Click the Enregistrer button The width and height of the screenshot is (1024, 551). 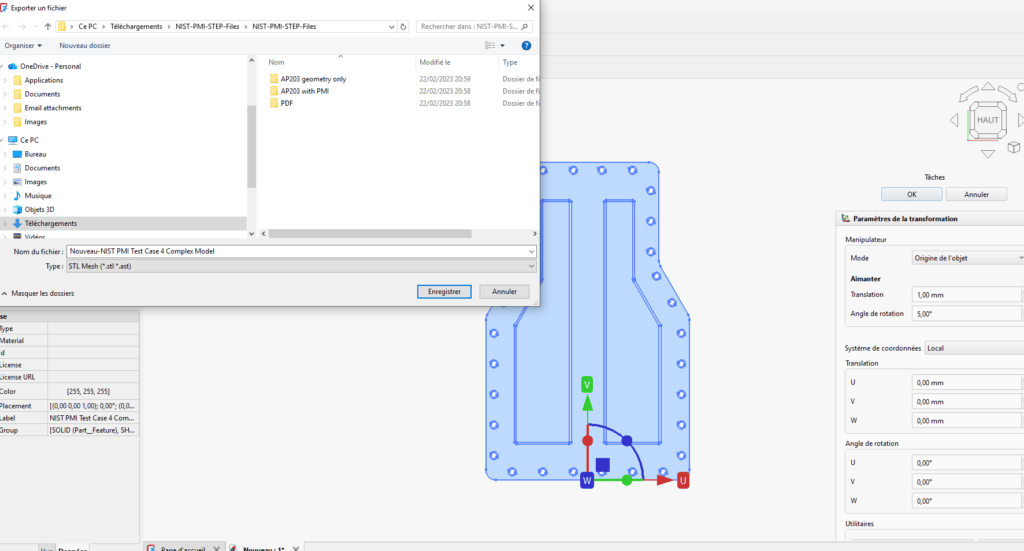click(444, 292)
